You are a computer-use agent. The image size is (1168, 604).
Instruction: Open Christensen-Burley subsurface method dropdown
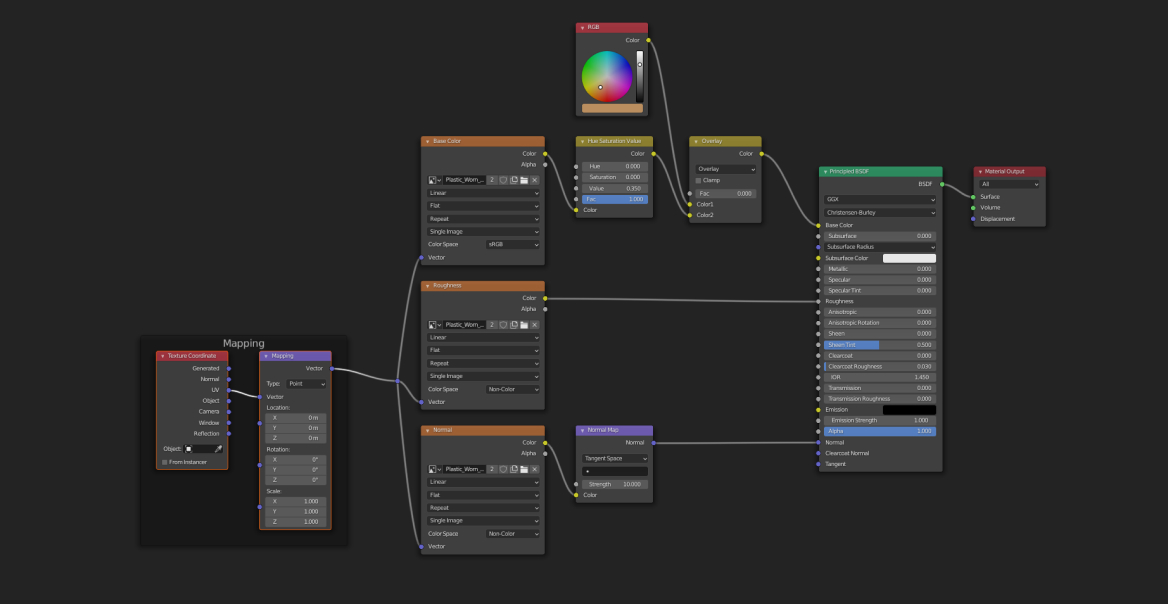pos(880,213)
